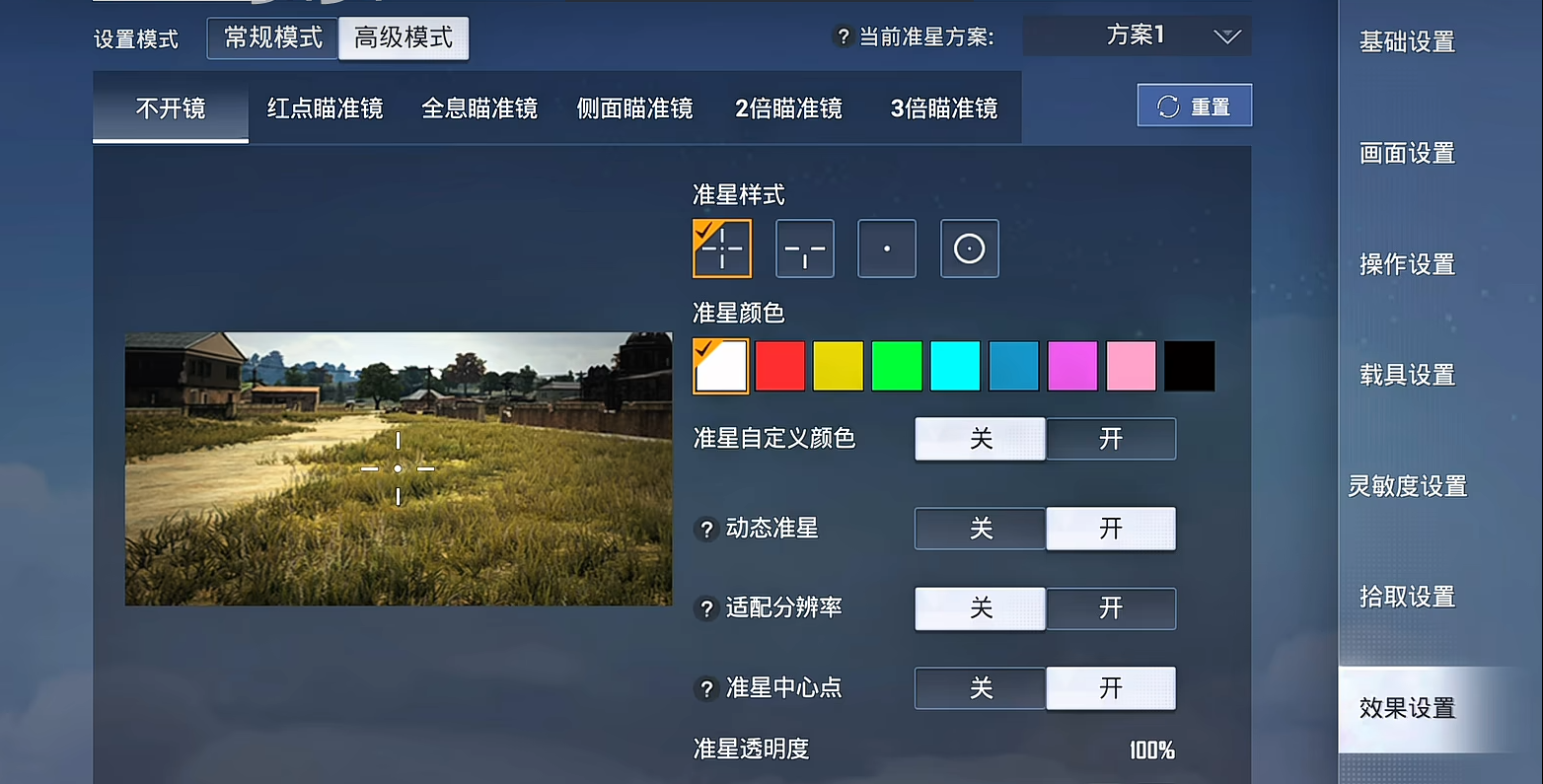Turn on 准星自定义颜色 with 开
The image size is (1543, 784).
tap(1111, 439)
